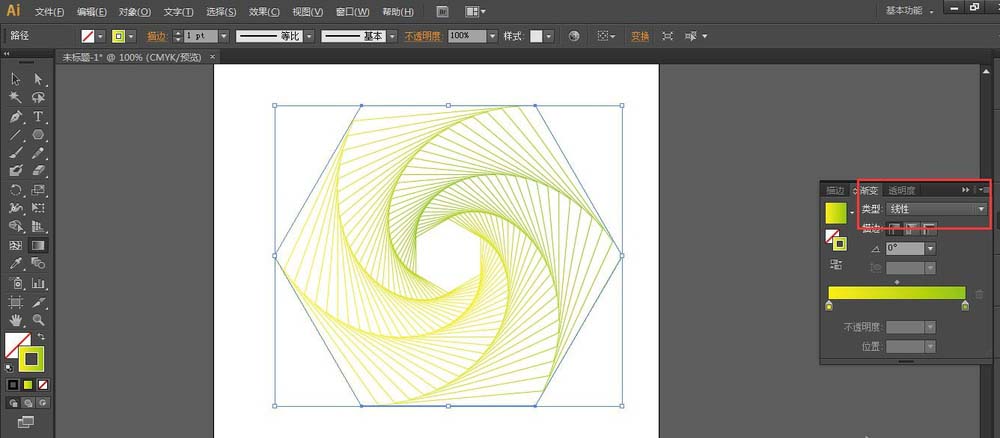Open the recolor artwork globe icon

[574, 36]
